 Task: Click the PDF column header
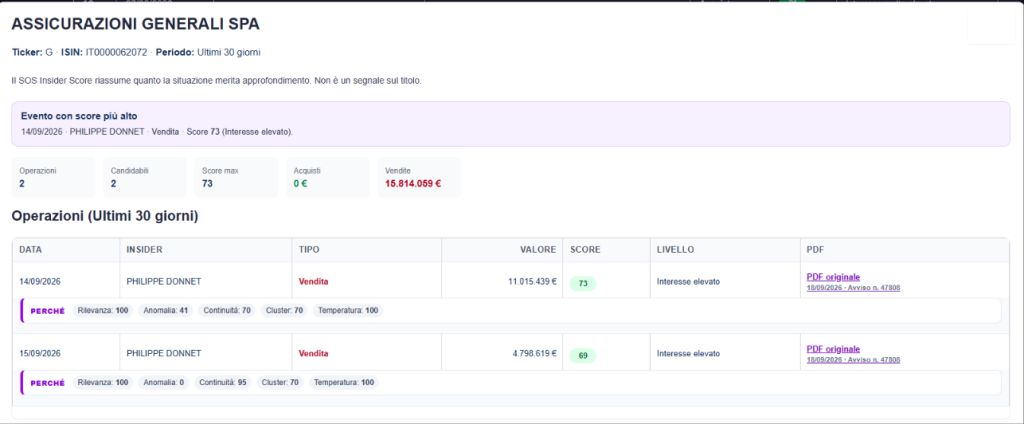pos(904,250)
